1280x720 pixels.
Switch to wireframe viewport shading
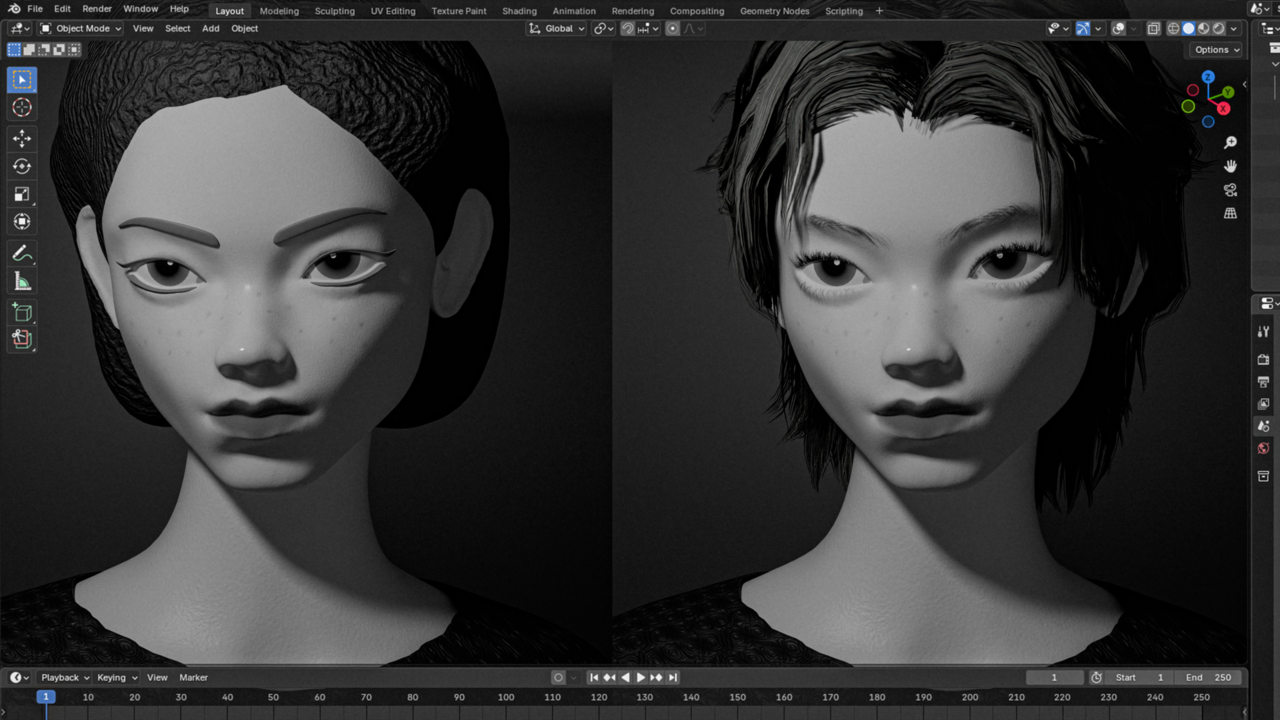coord(1173,29)
